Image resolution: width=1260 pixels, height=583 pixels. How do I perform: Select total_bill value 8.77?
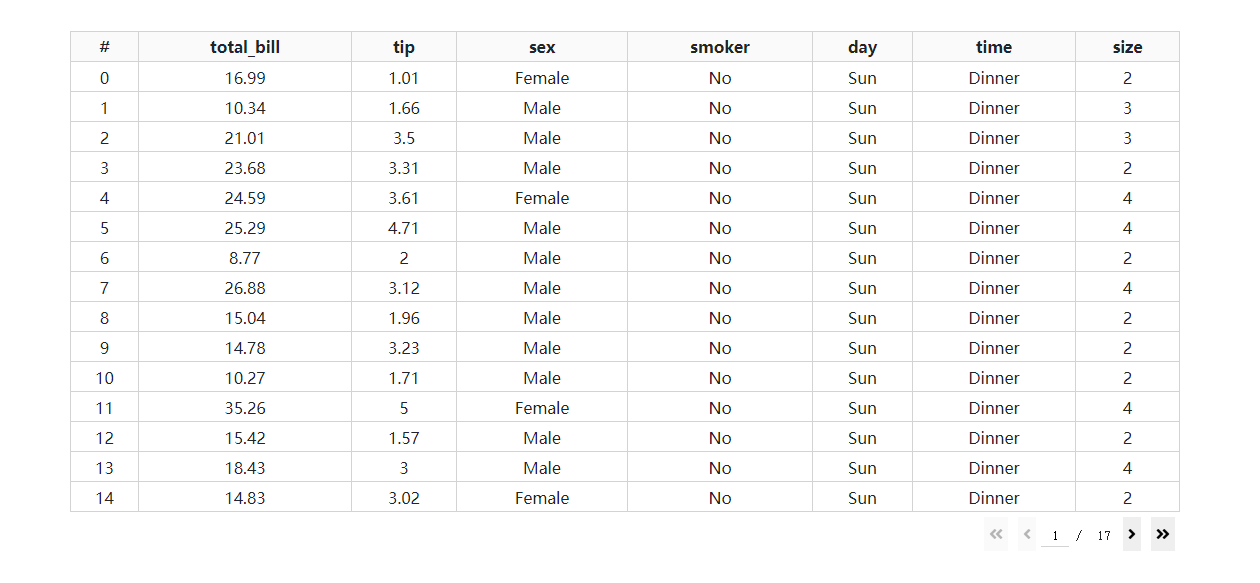click(245, 257)
